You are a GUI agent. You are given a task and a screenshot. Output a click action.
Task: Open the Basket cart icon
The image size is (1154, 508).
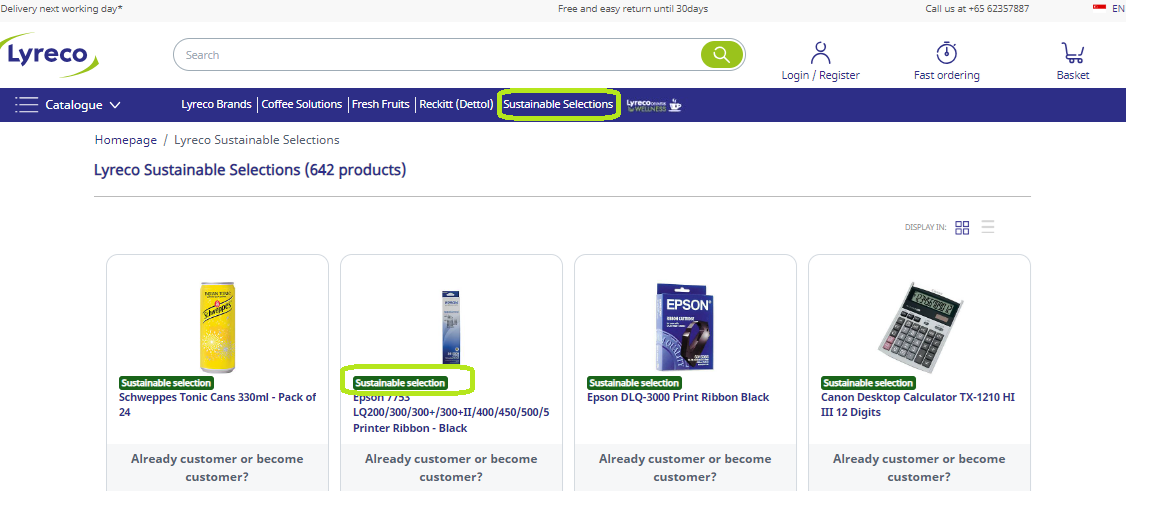pyautogui.click(x=1072, y=53)
